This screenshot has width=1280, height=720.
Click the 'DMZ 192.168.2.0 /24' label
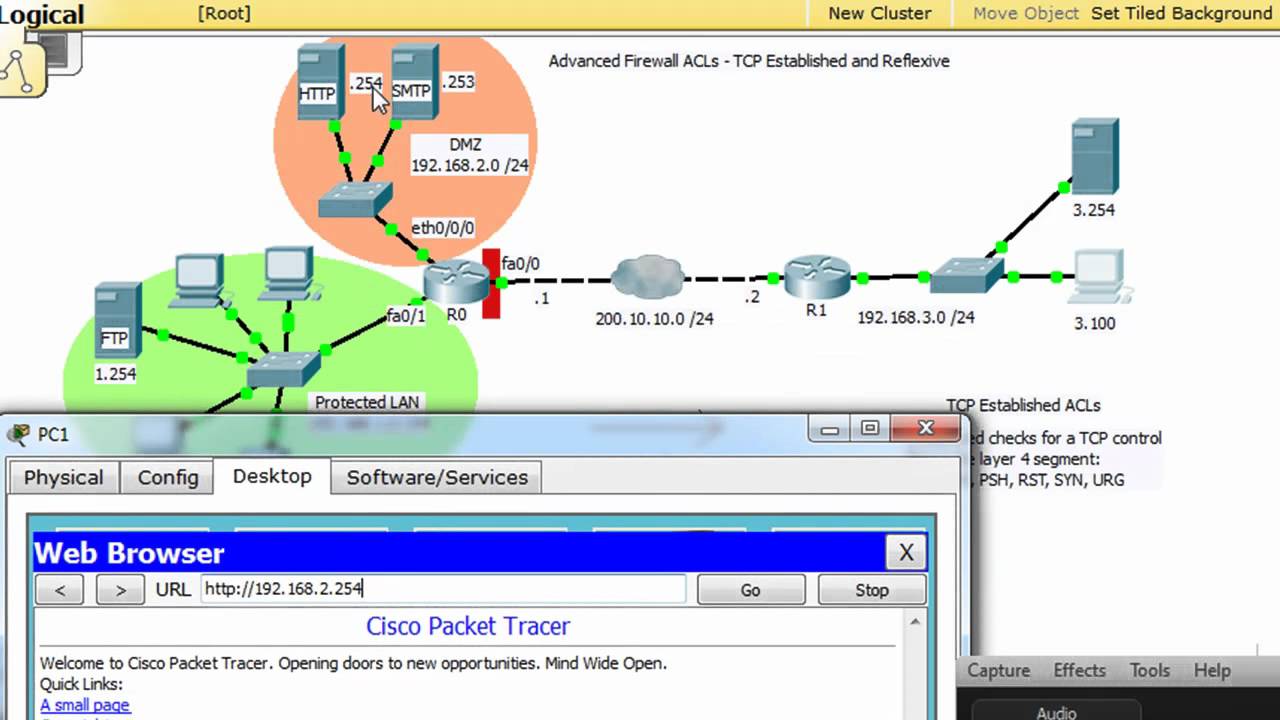coord(469,156)
